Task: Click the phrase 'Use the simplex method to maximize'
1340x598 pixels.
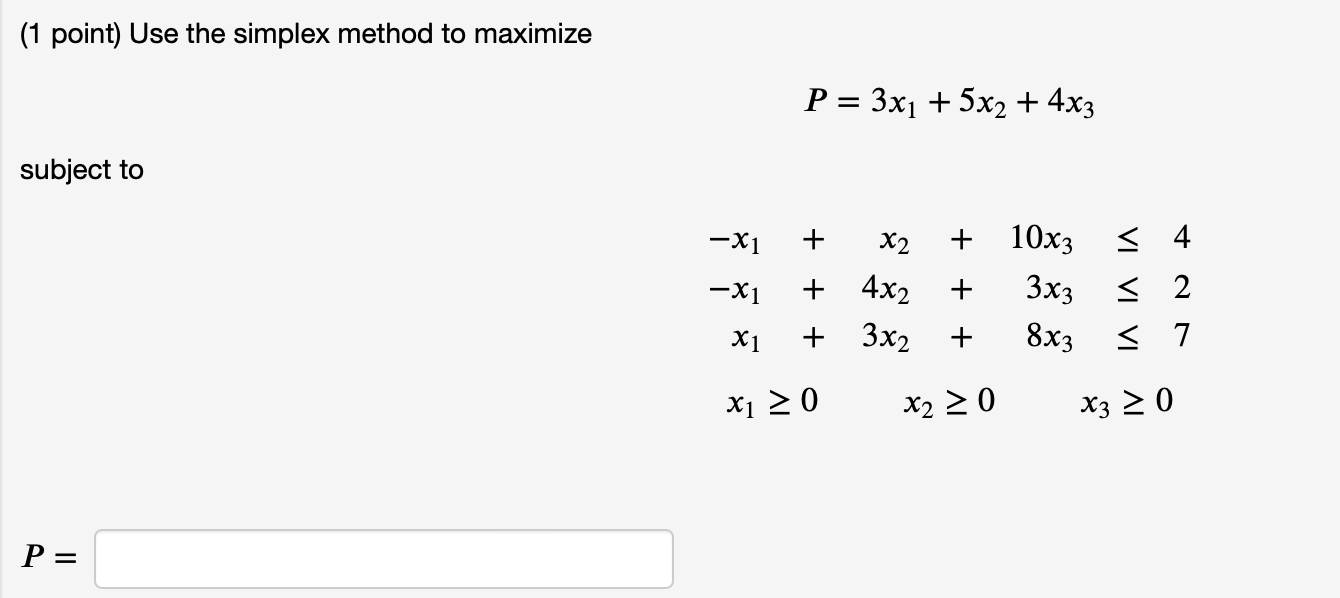Action: [x=355, y=32]
